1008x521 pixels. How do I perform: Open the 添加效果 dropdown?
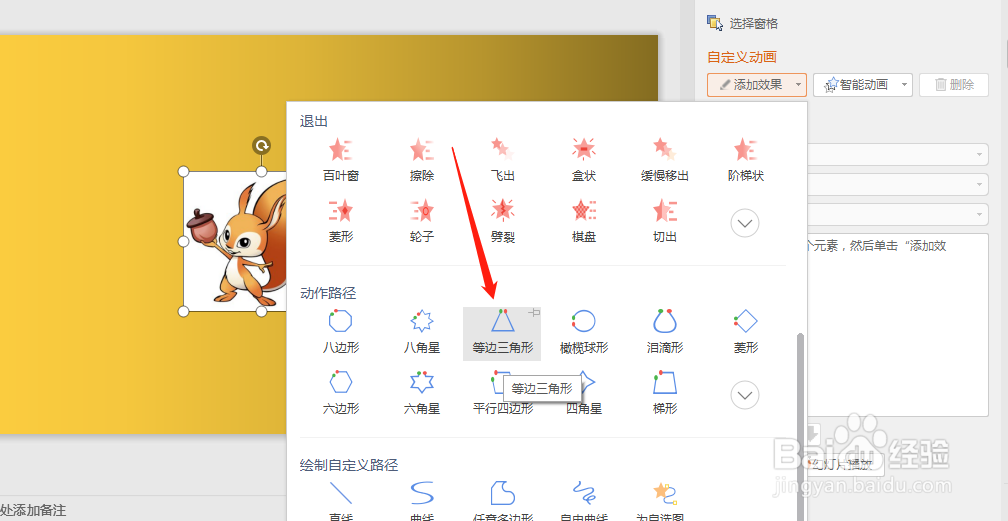(757, 84)
